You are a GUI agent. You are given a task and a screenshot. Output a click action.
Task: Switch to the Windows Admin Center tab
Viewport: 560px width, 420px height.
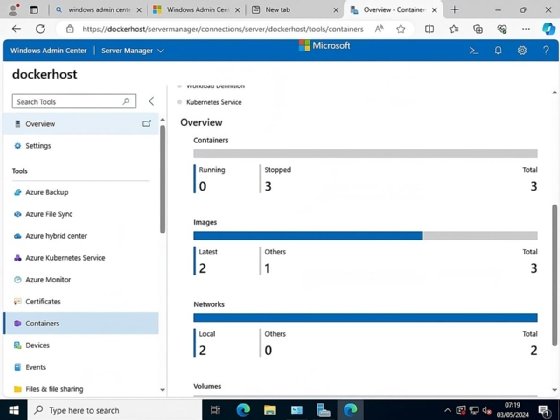coord(197,10)
